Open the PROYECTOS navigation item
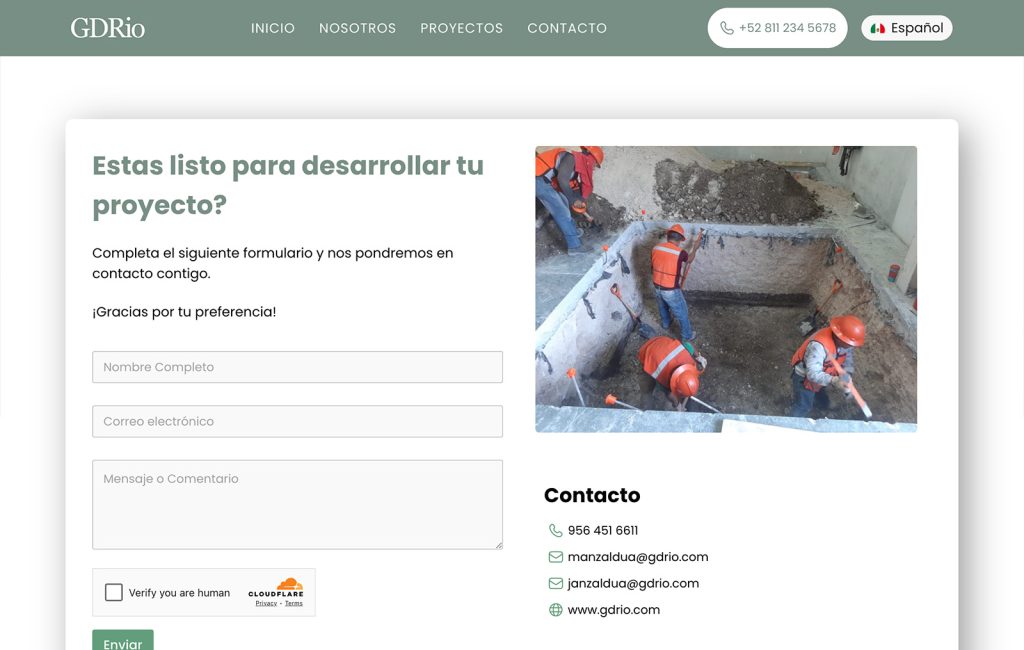The height and width of the screenshot is (650, 1024). (461, 28)
